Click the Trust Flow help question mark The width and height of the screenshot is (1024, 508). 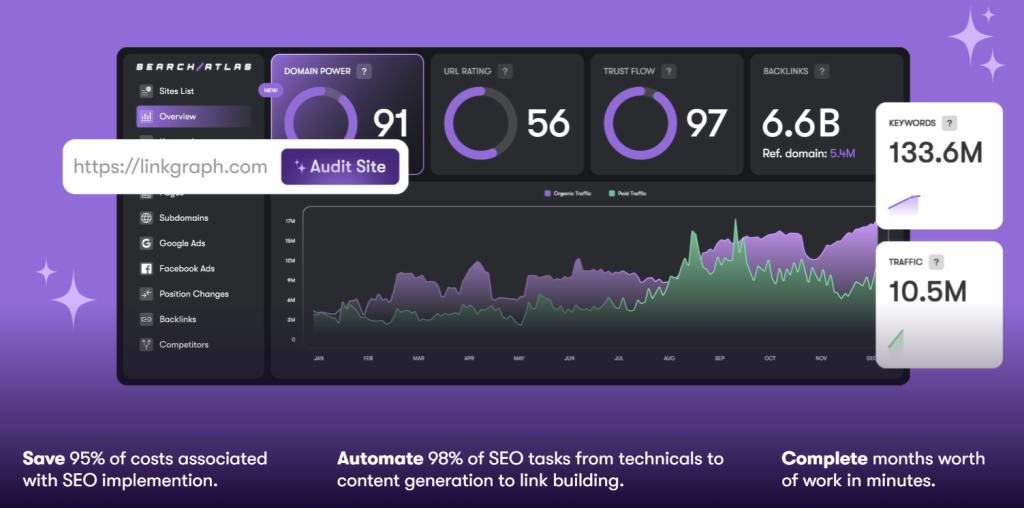coord(669,71)
